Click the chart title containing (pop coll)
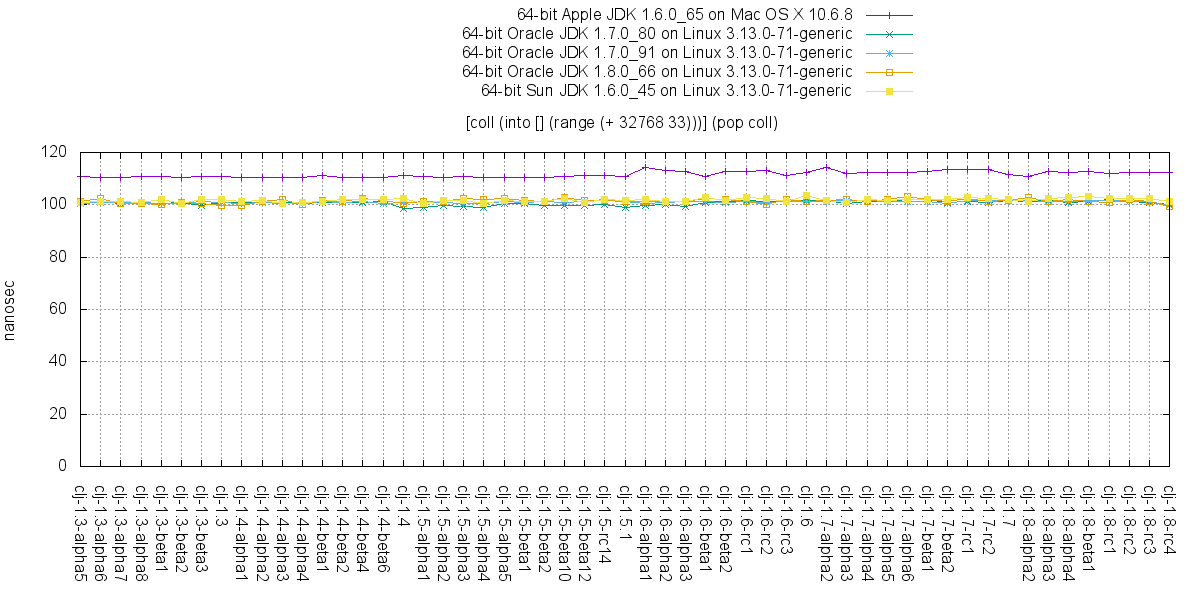Image resolution: width=1200 pixels, height=600 pixels. click(x=621, y=123)
